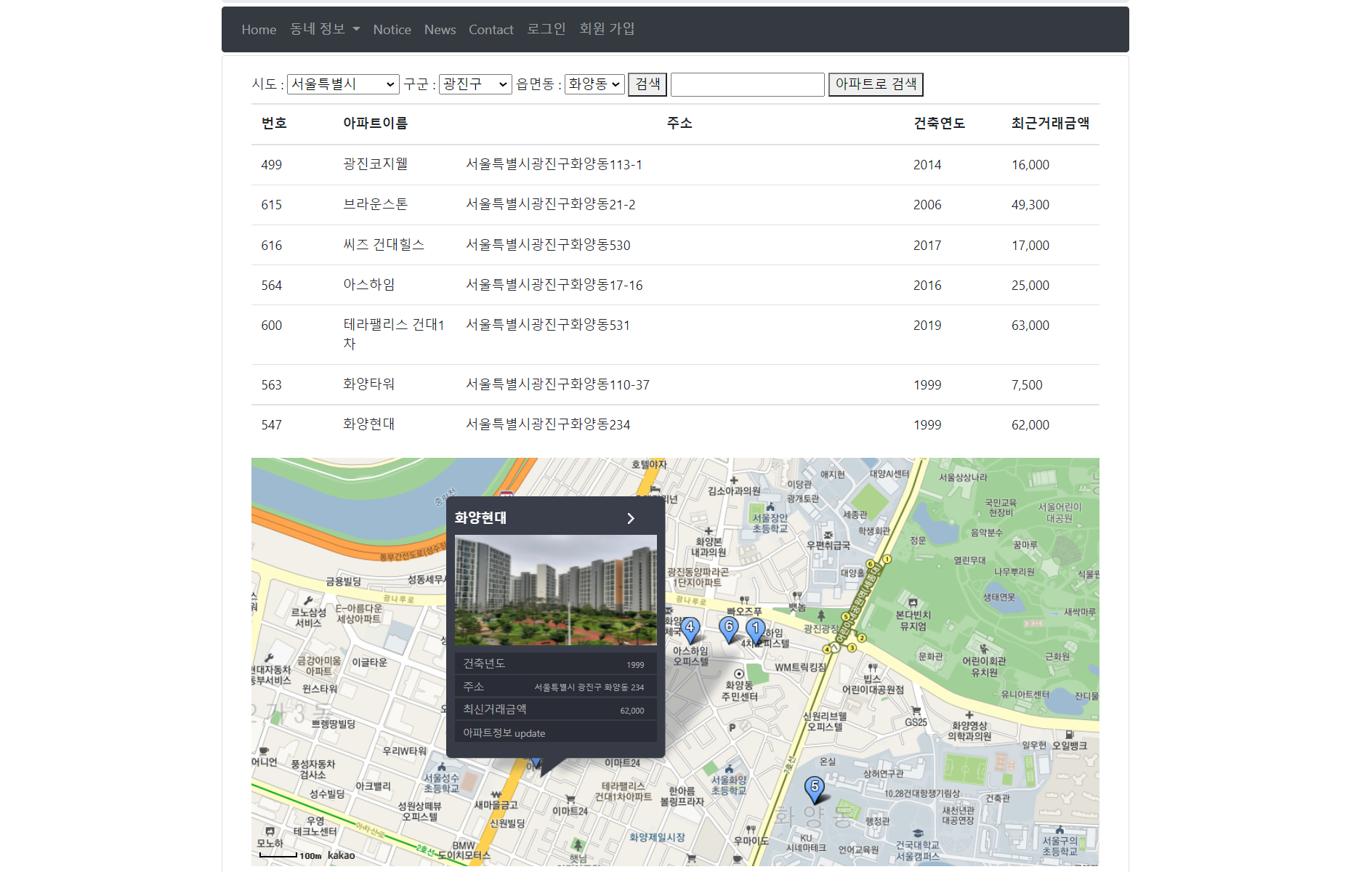Click map marker 6 on the map
The width and height of the screenshot is (1372, 872).
click(x=729, y=626)
